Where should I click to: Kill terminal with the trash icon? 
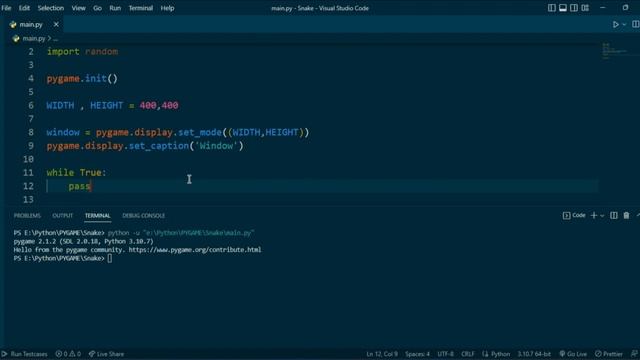pos(626,215)
